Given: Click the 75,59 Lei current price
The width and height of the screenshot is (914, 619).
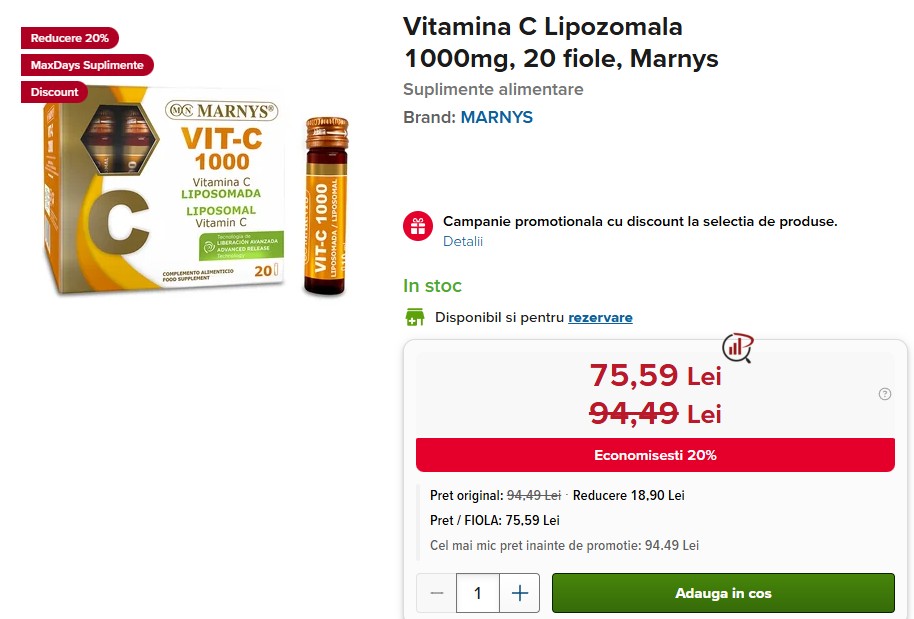Looking at the screenshot, I should tap(656, 375).
